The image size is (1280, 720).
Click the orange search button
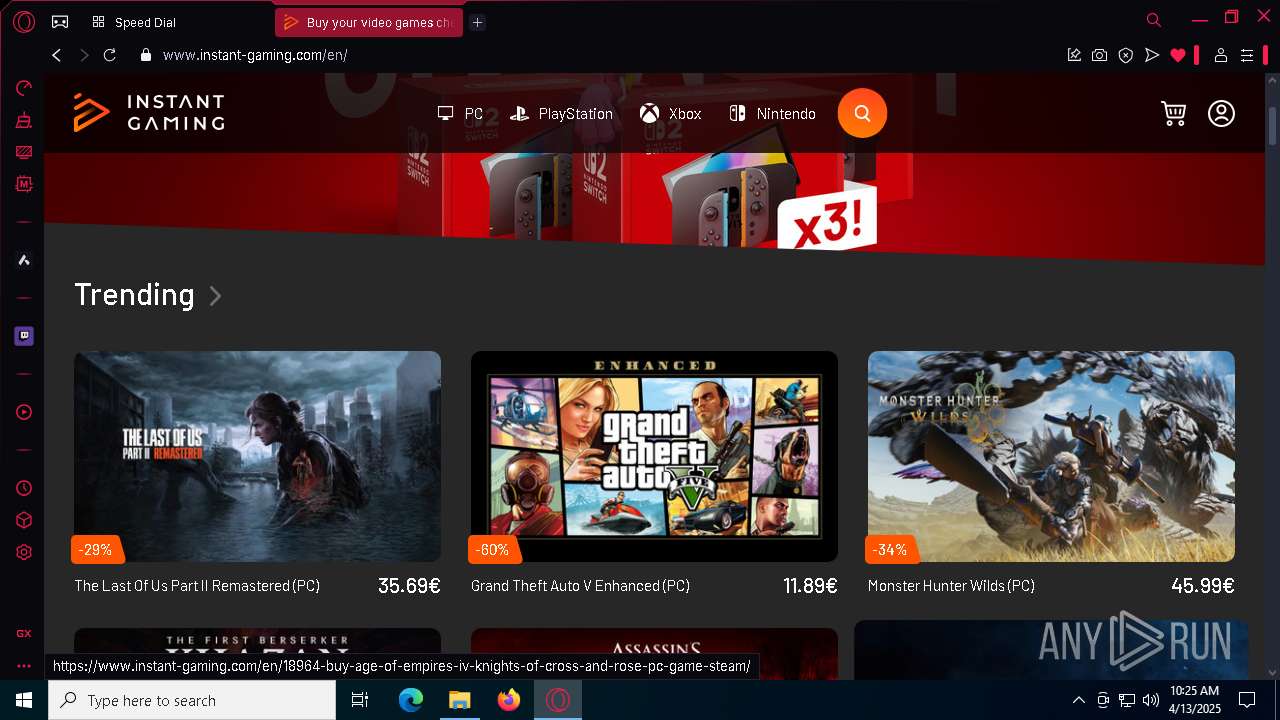862,113
